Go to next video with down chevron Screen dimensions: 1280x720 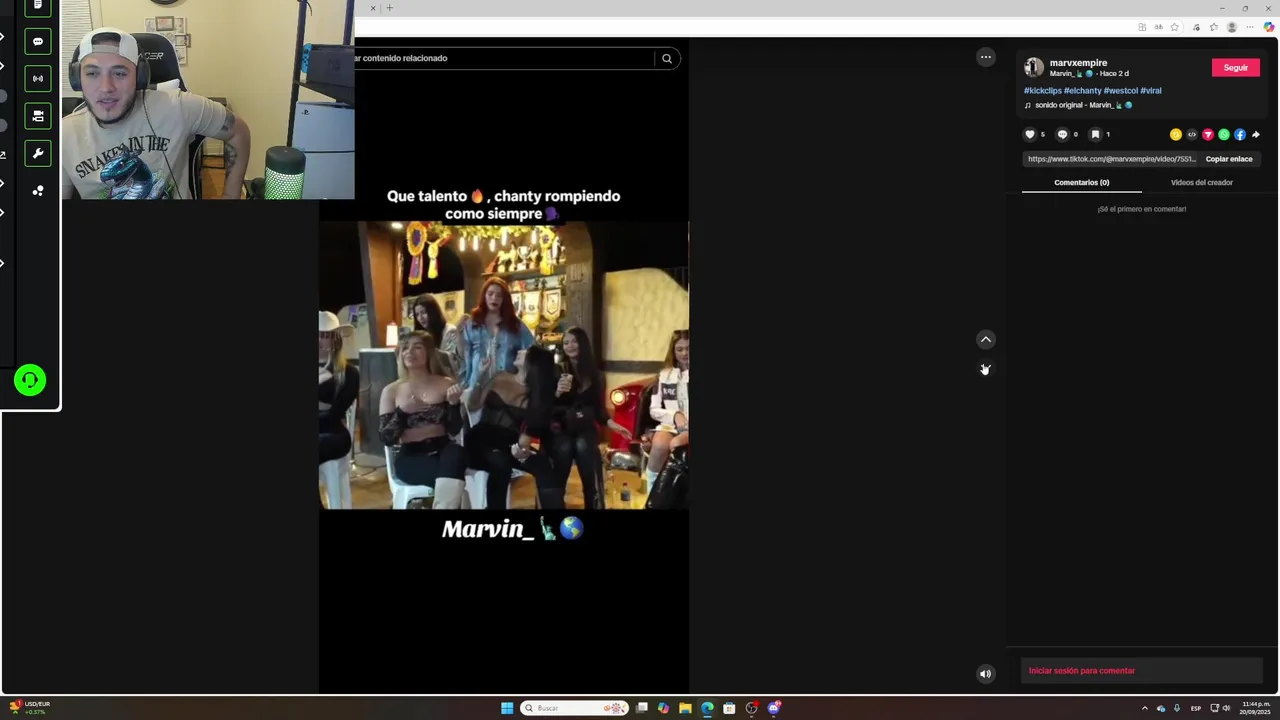coord(986,370)
